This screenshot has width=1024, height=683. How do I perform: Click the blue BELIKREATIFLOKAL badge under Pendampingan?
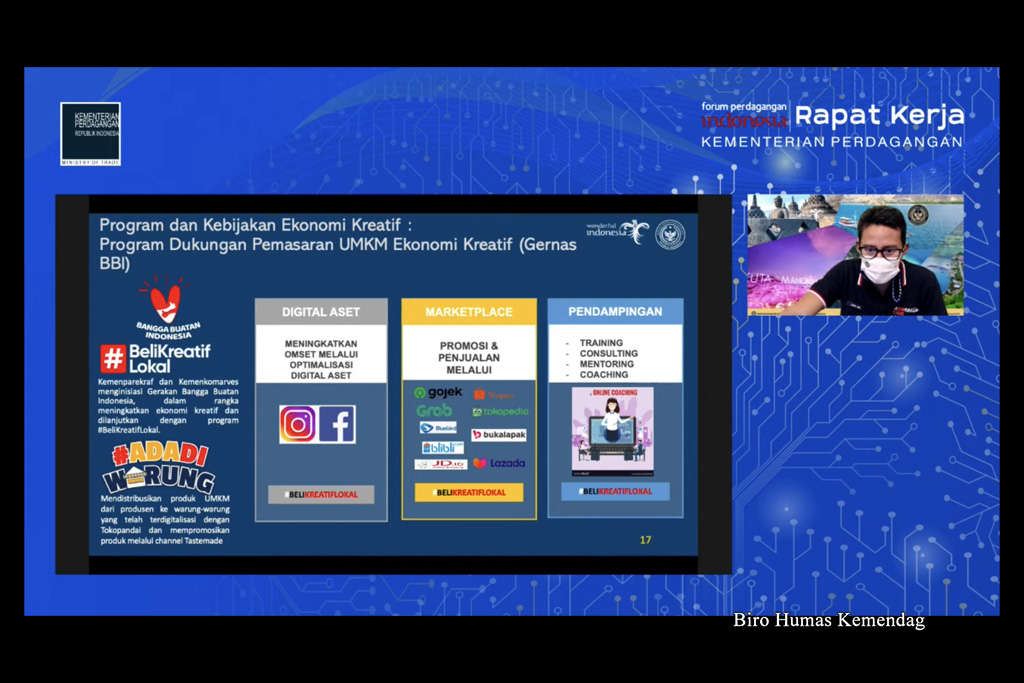[615, 491]
